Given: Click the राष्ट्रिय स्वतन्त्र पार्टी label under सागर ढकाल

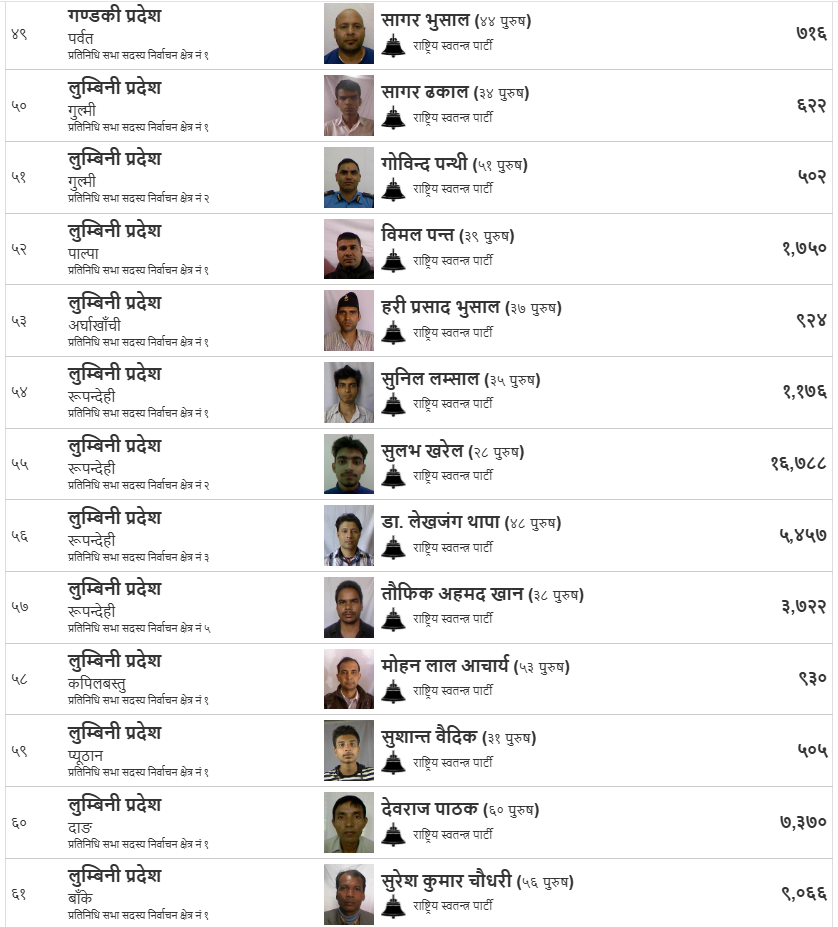Looking at the screenshot, I should [x=452, y=117].
